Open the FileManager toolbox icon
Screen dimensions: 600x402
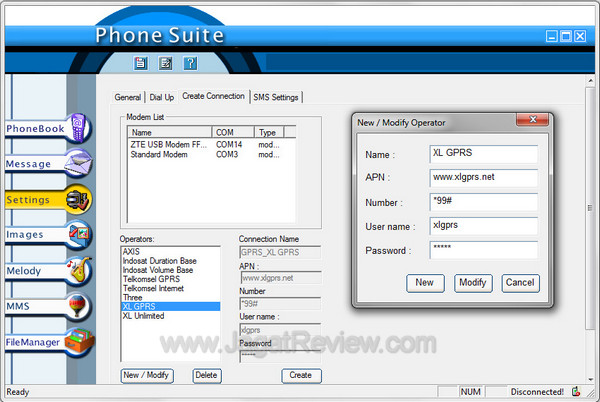[79, 341]
